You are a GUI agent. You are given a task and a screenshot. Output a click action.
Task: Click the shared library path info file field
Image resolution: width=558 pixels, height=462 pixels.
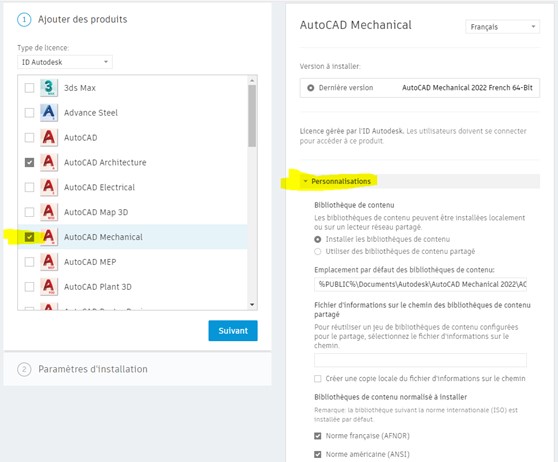point(420,360)
